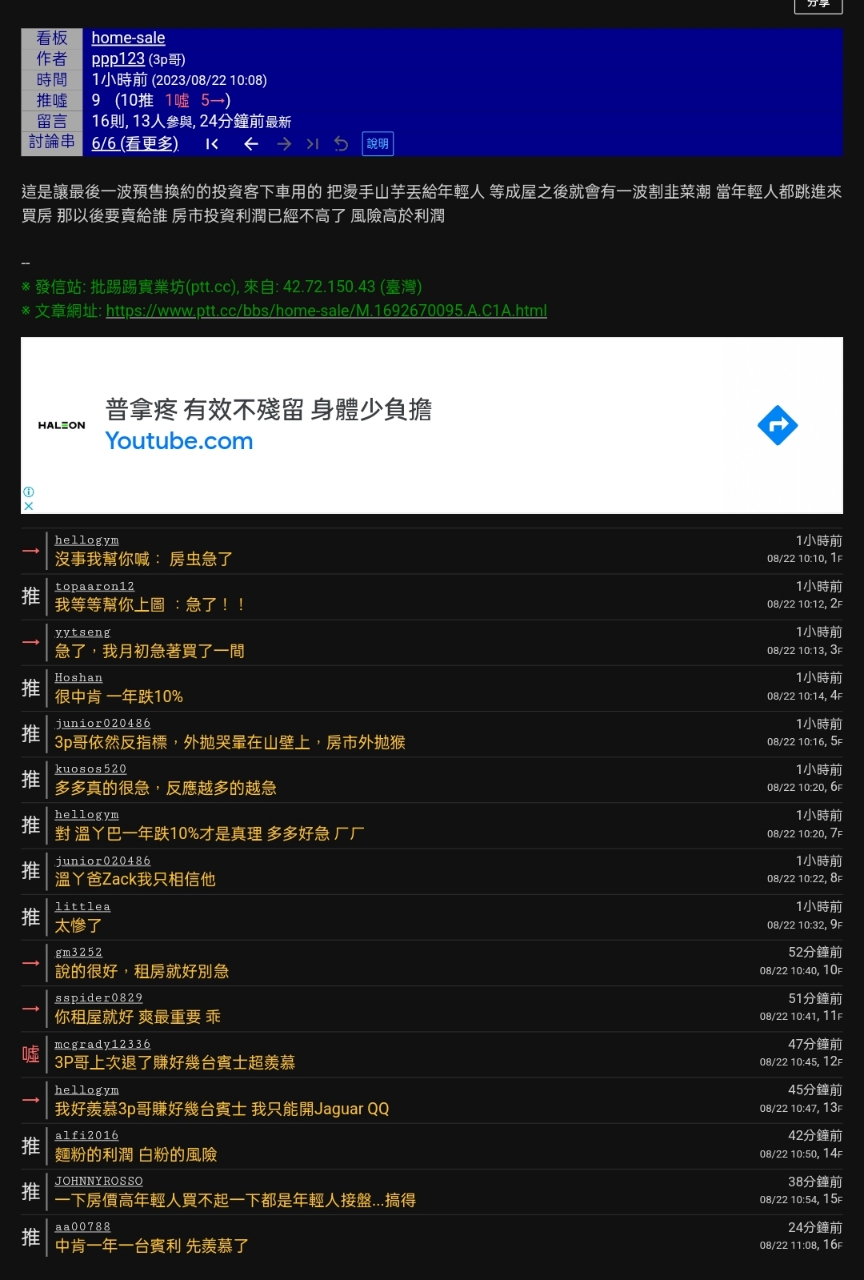Image resolution: width=864 pixels, height=1280 pixels.
Task: Open author ppp123 profile link
Action: pyautogui.click(x=118, y=59)
